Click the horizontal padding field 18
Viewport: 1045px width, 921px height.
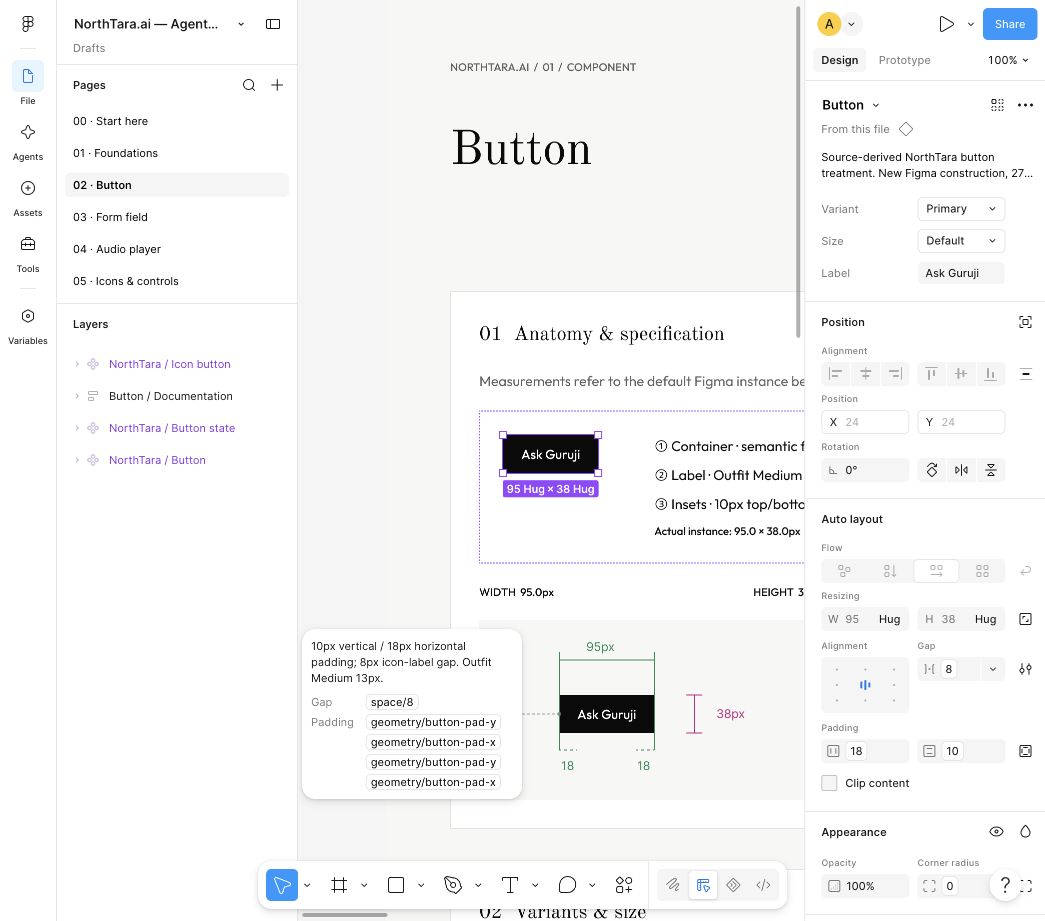(x=864, y=751)
